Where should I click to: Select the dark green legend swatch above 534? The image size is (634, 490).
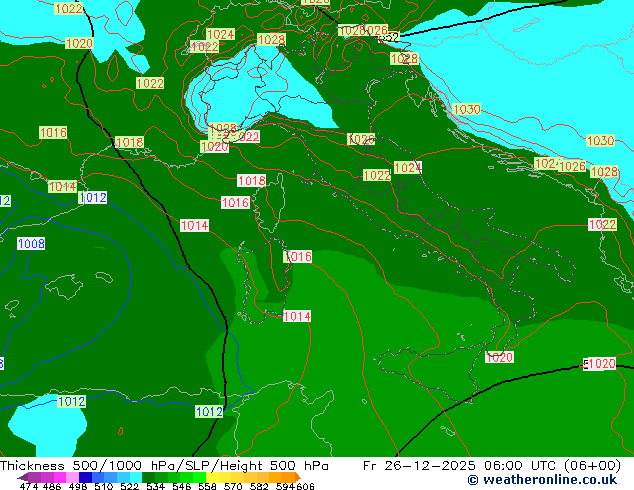tap(146, 477)
